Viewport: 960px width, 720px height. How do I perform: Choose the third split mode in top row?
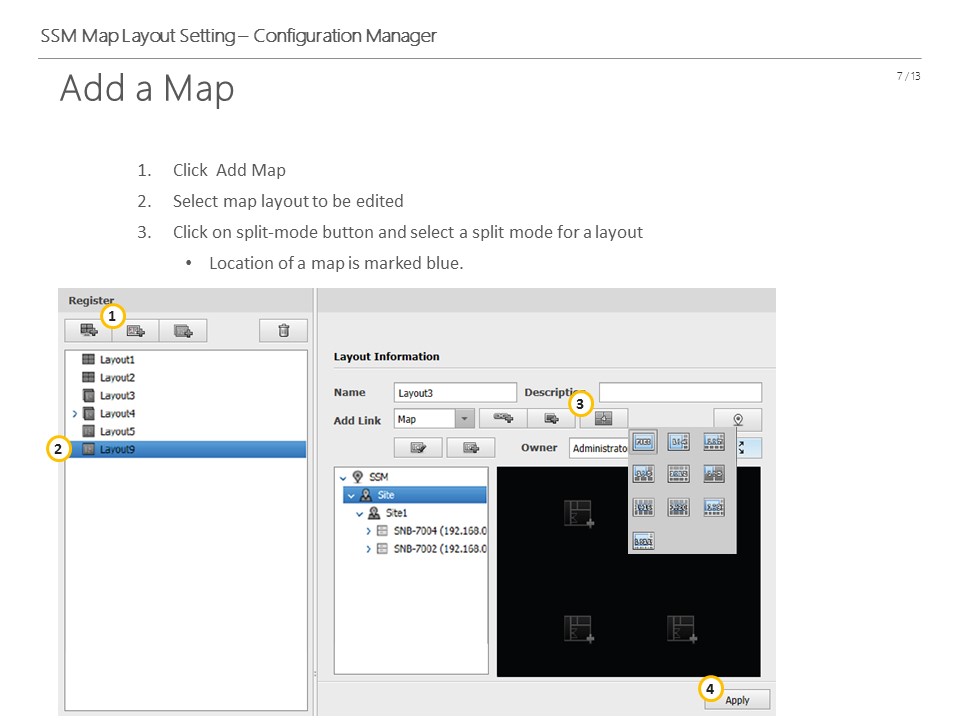tap(714, 441)
